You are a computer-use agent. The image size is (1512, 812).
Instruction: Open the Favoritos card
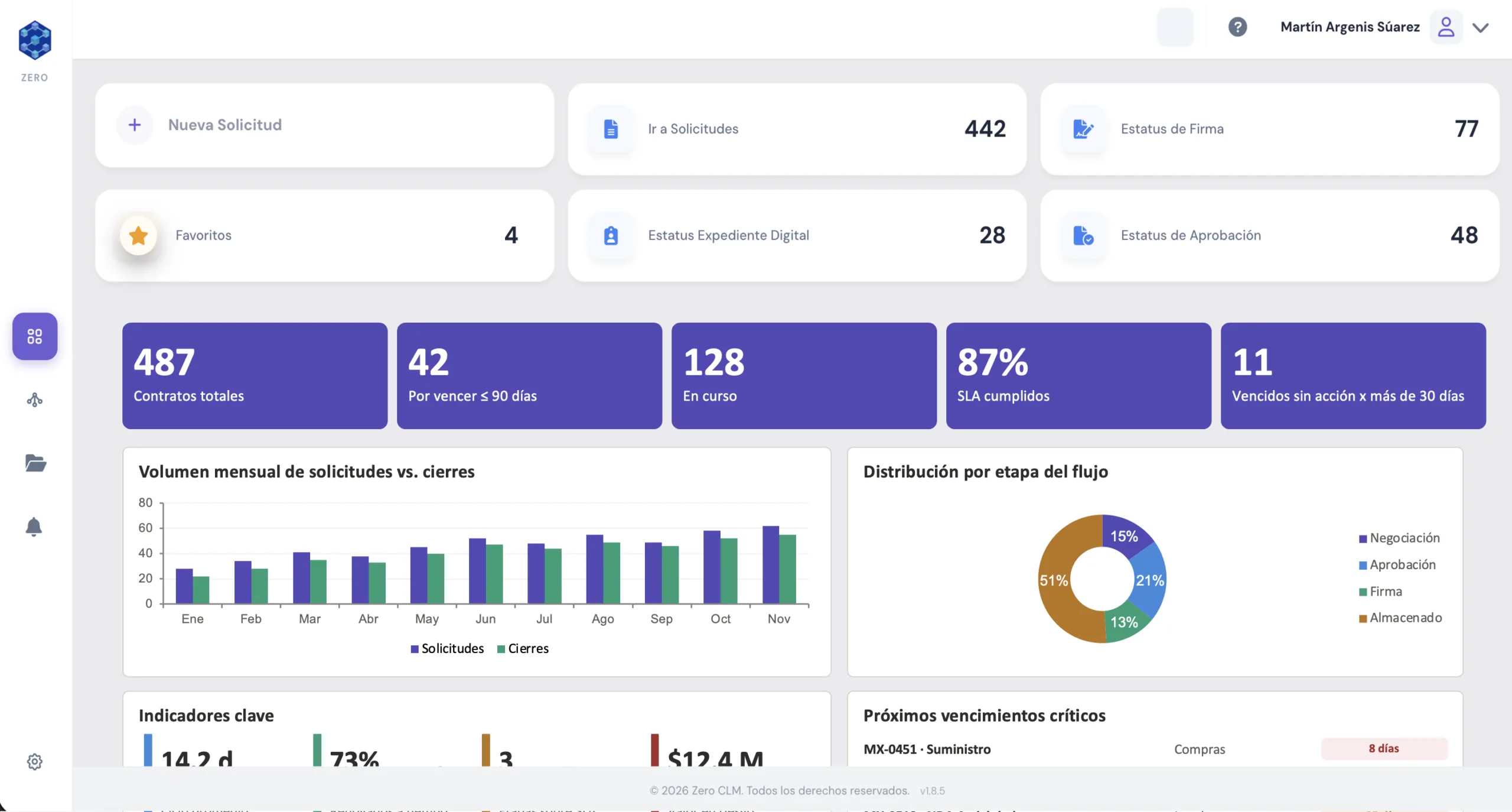(324, 235)
